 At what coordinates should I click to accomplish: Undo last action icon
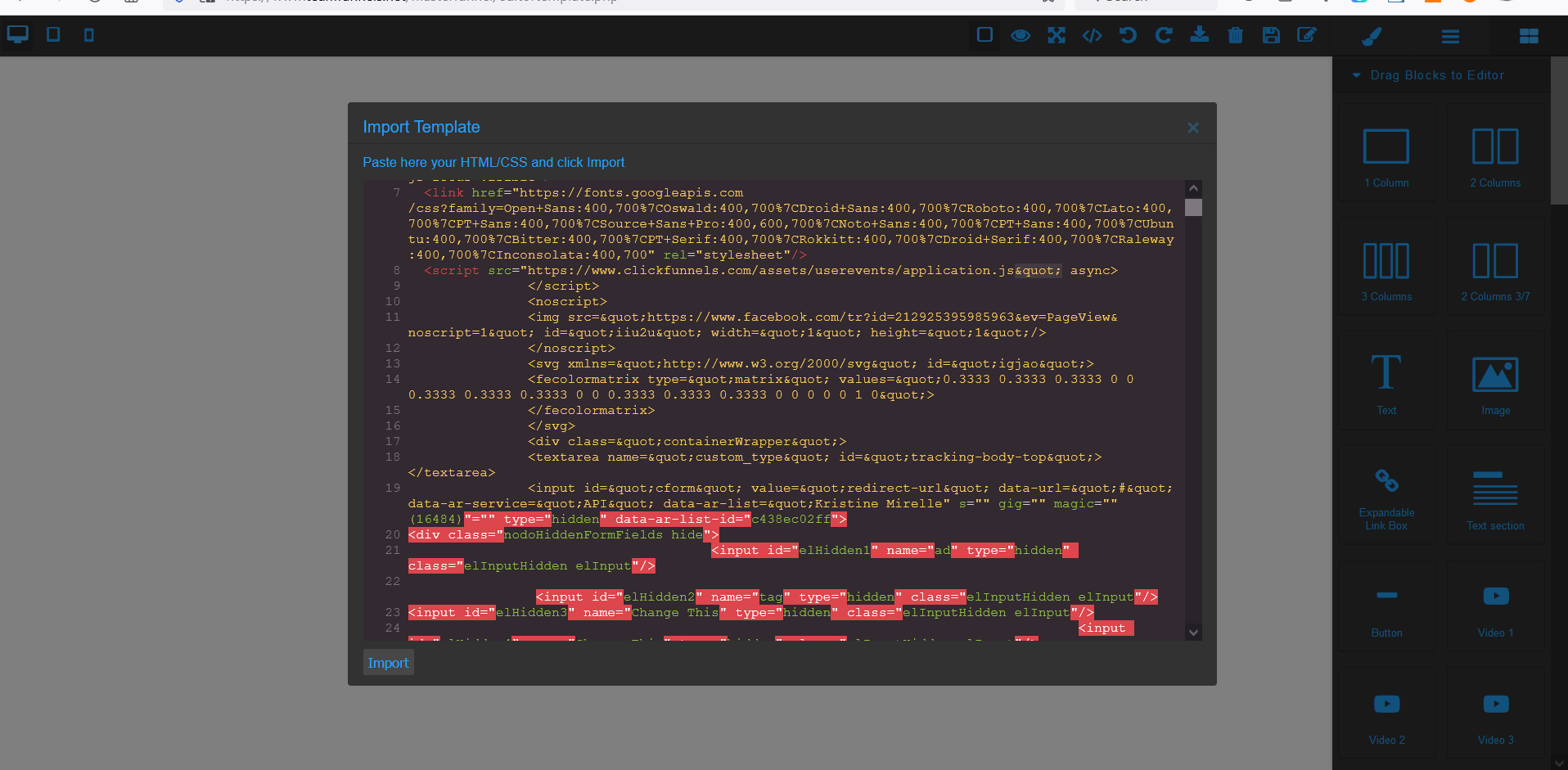click(1128, 35)
